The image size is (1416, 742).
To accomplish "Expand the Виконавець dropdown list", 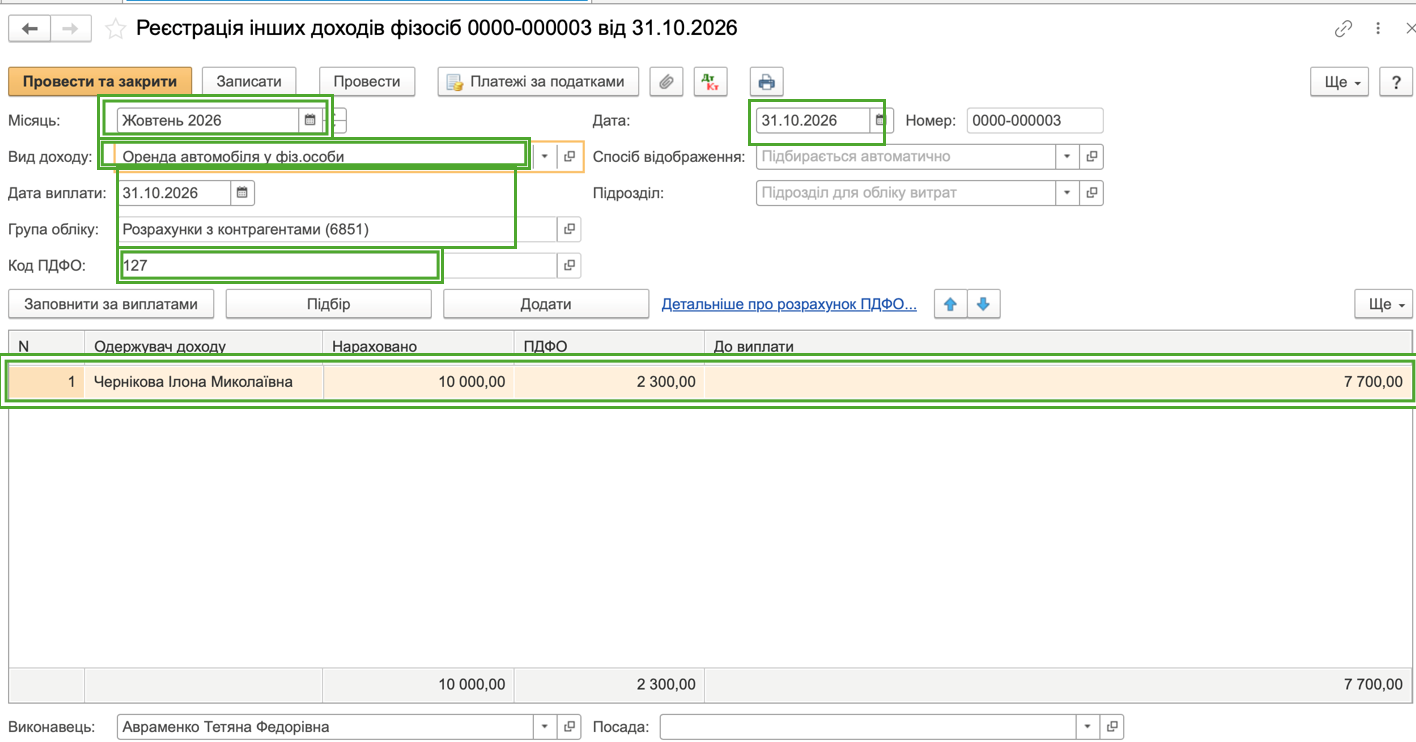I will coord(545,727).
